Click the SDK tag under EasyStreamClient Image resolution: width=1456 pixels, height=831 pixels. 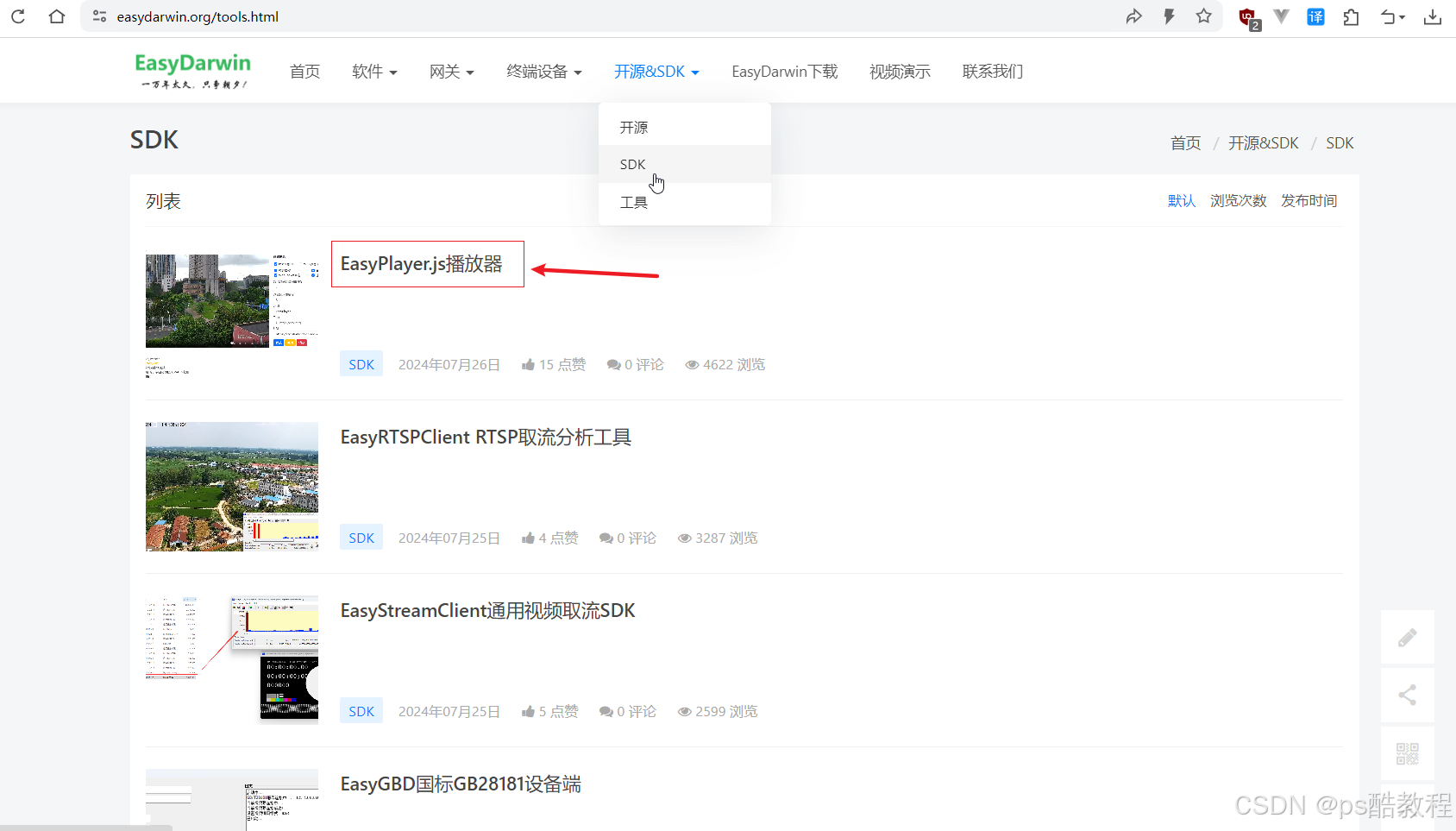click(x=361, y=711)
